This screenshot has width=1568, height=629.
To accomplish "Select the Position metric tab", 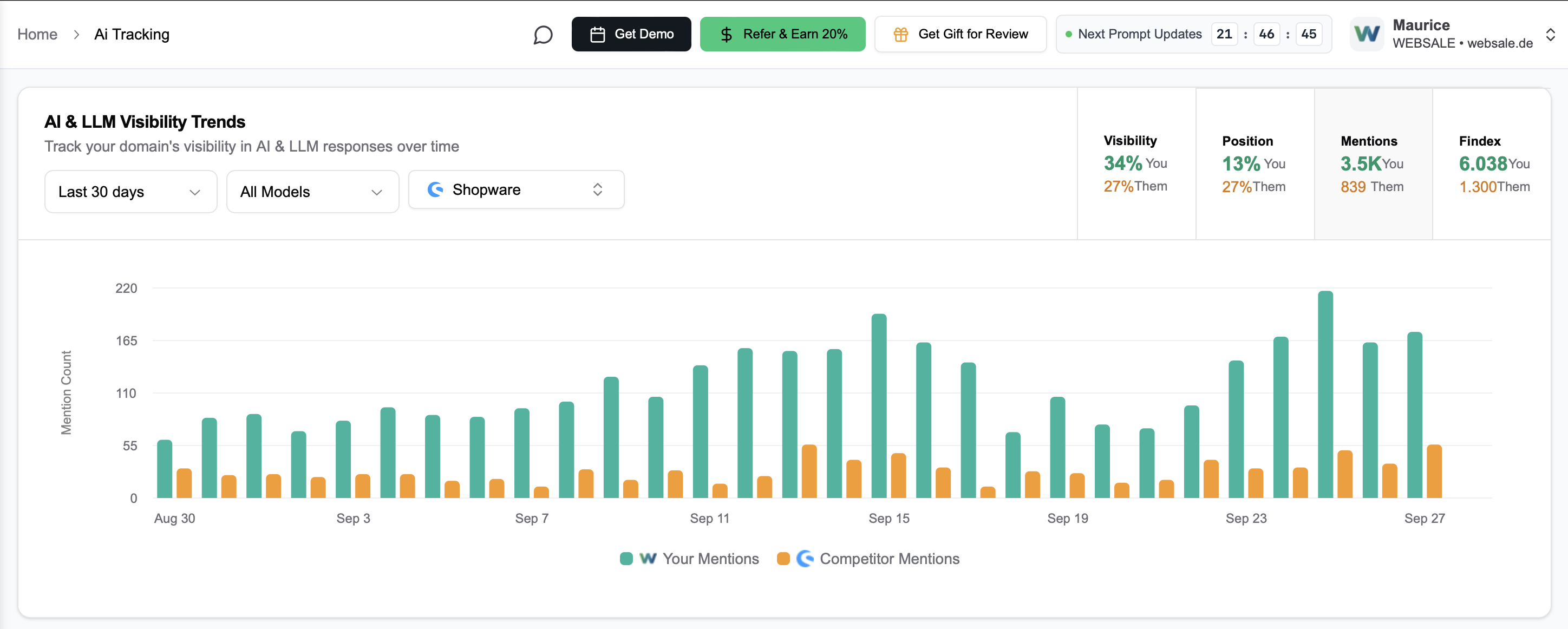I will pos(1254,163).
